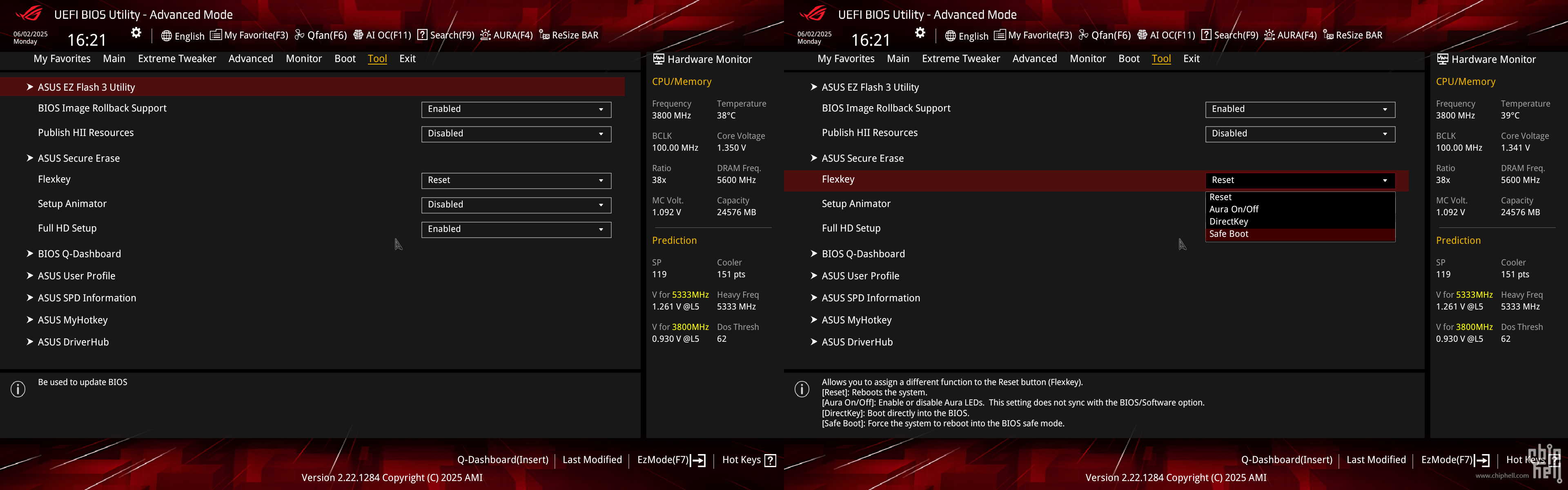The width and height of the screenshot is (1568, 490).
Task: Click info icon beside Flexkey description
Action: coord(802,389)
